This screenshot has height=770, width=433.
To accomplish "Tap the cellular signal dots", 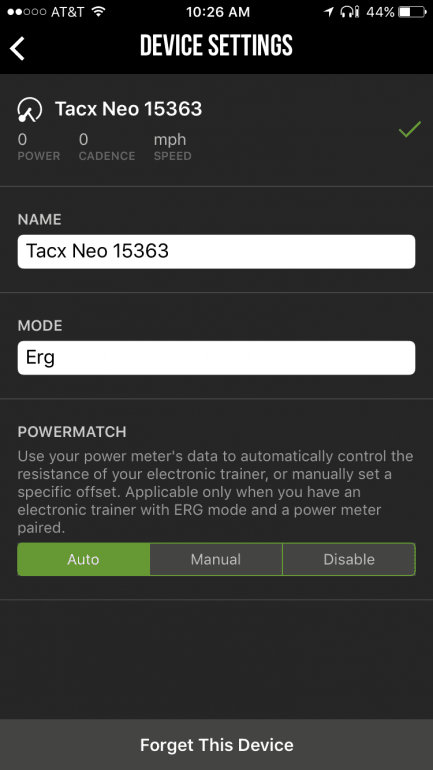I will [x=27, y=12].
